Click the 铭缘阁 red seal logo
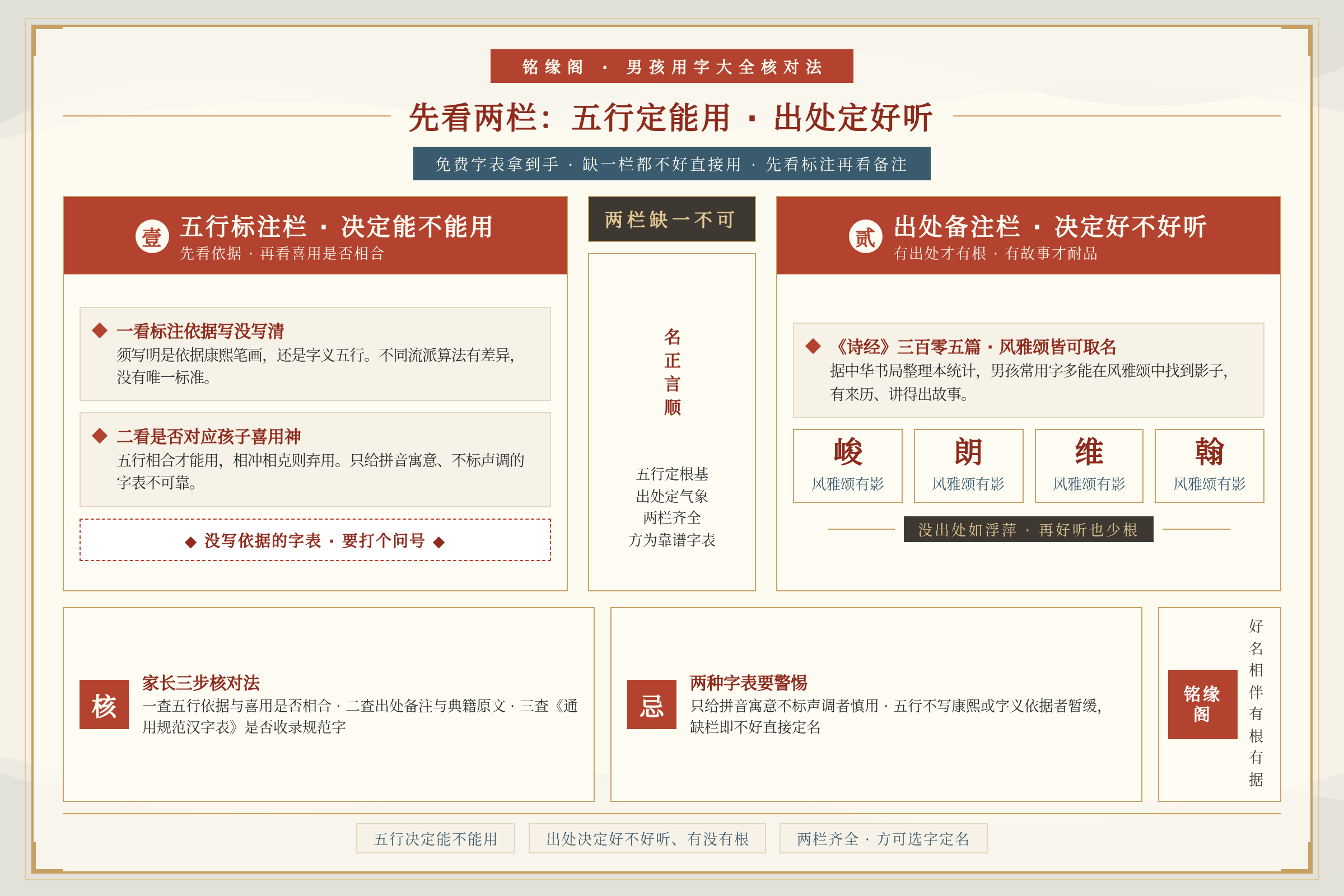Image resolution: width=1344 pixels, height=896 pixels. [1202, 704]
